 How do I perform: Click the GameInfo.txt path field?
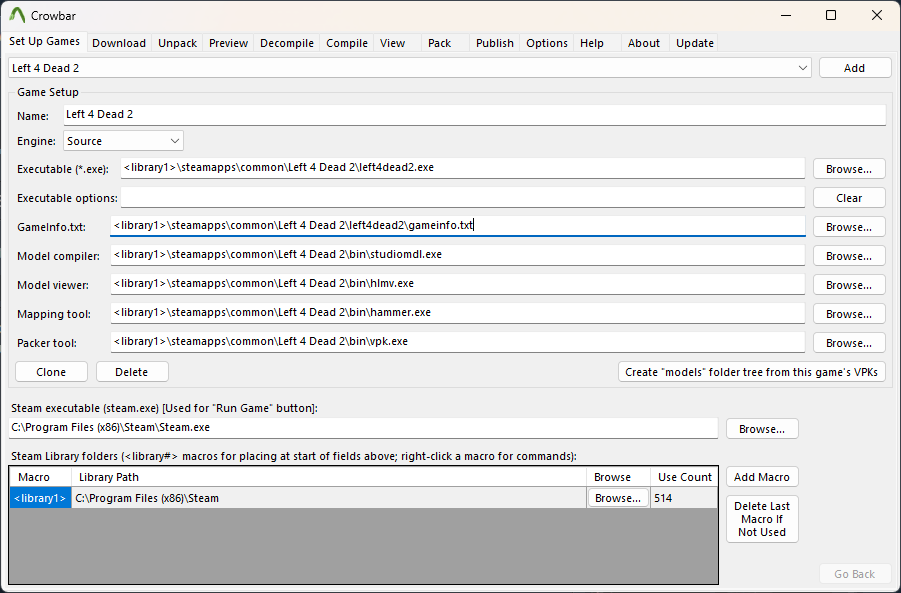pyautogui.click(x=458, y=226)
